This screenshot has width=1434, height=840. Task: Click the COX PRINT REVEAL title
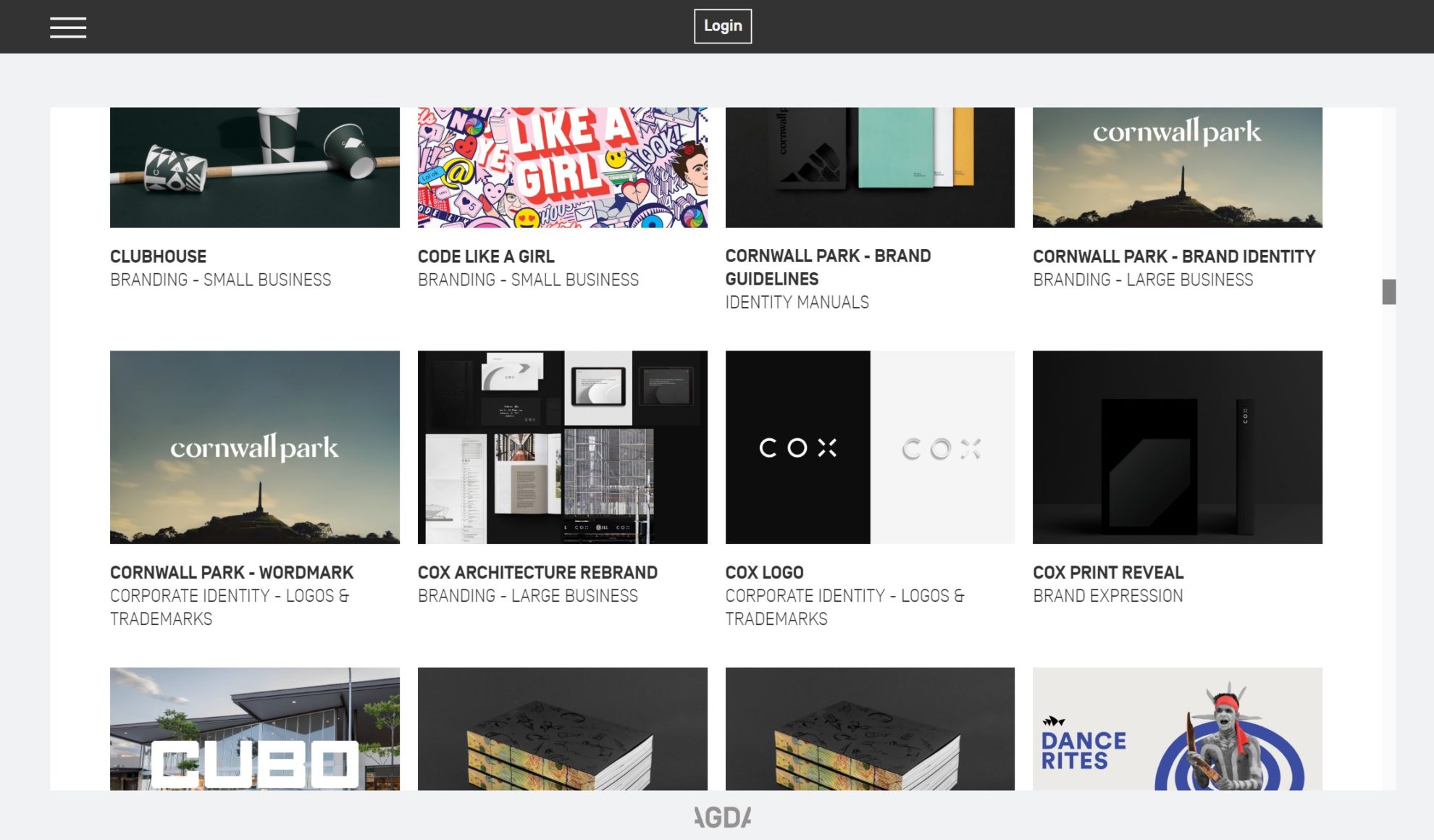pos(1108,572)
